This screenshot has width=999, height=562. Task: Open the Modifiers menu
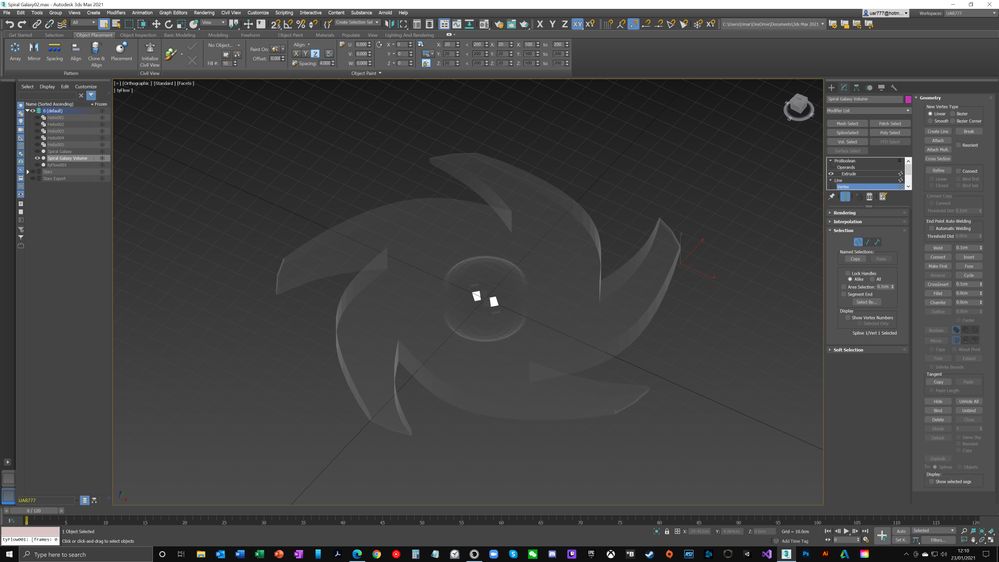[x=116, y=13]
